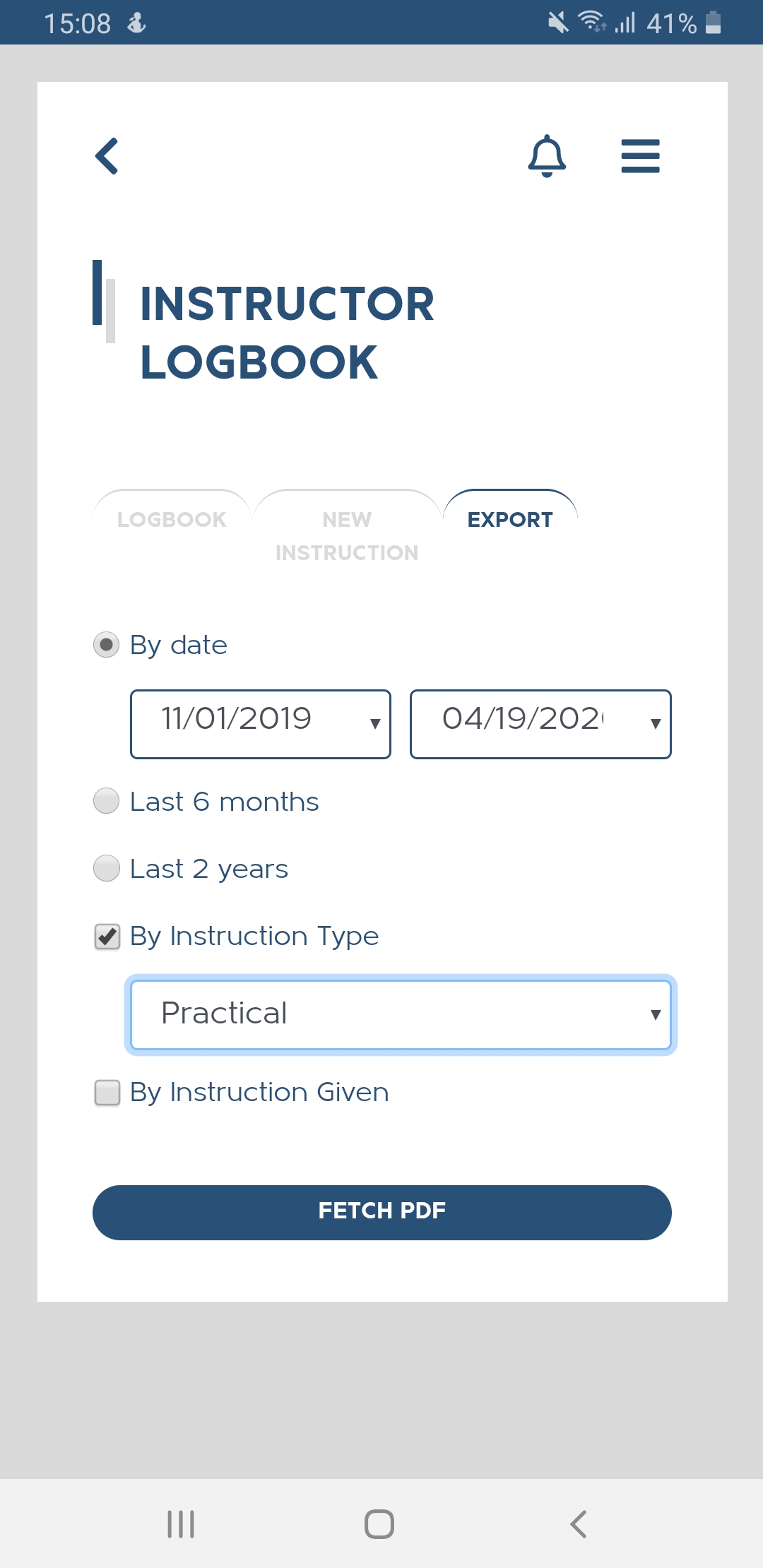The image size is (763, 1568).
Task: Select the Export tab
Action: tap(510, 520)
